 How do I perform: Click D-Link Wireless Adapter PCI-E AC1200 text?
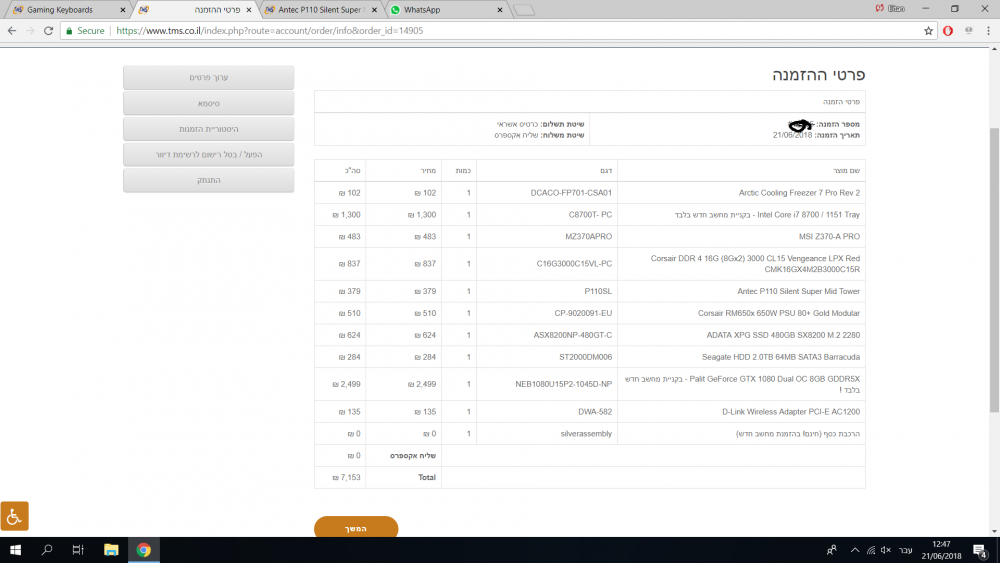click(x=791, y=412)
